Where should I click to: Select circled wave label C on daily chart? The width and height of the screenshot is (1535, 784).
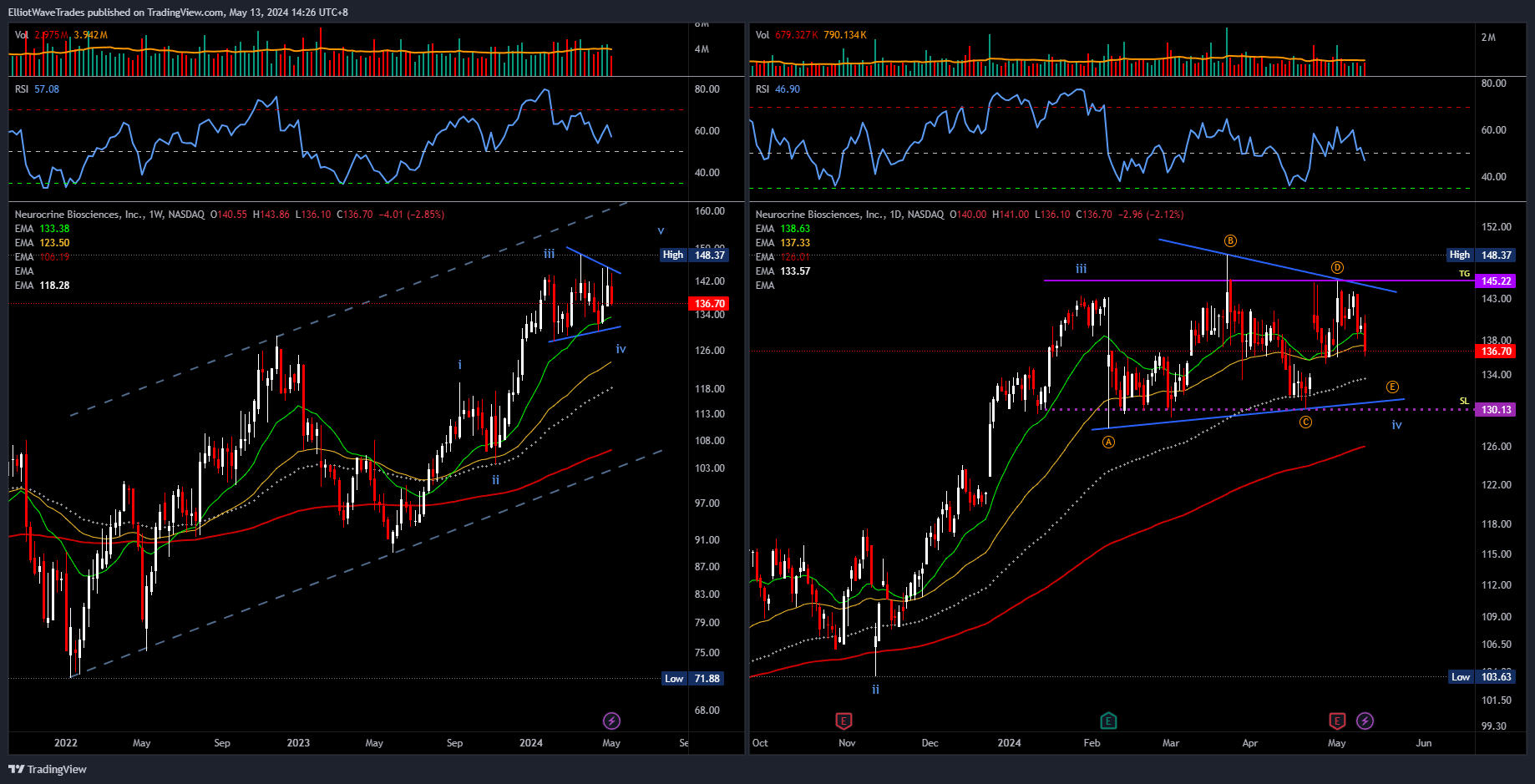[x=1305, y=422]
